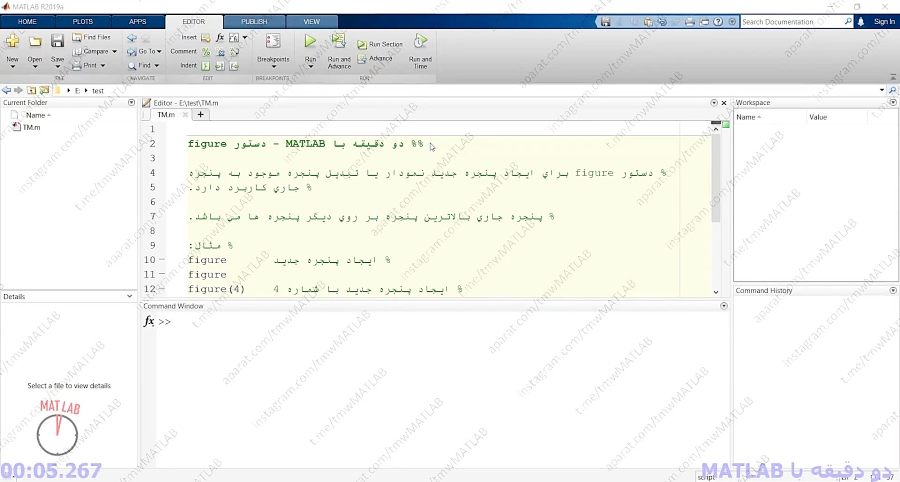Switch to the PUBLISH tab
This screenshot has height=482, width=900.
(254, 22)
